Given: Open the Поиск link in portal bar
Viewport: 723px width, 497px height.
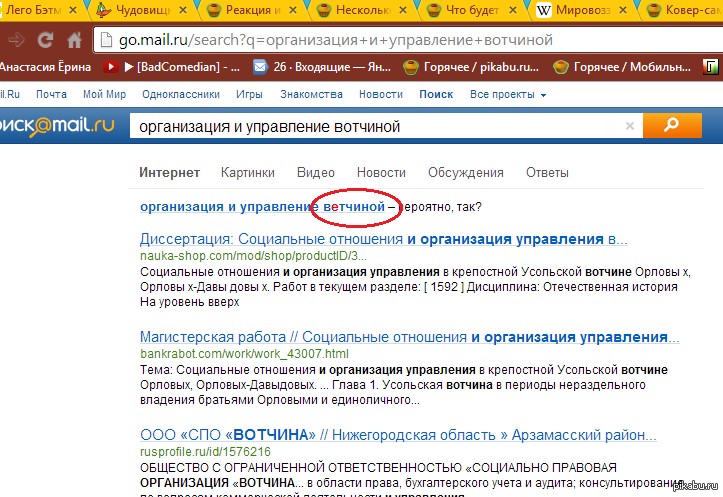Looking at the screenshot, I should [x=436, y=95].
